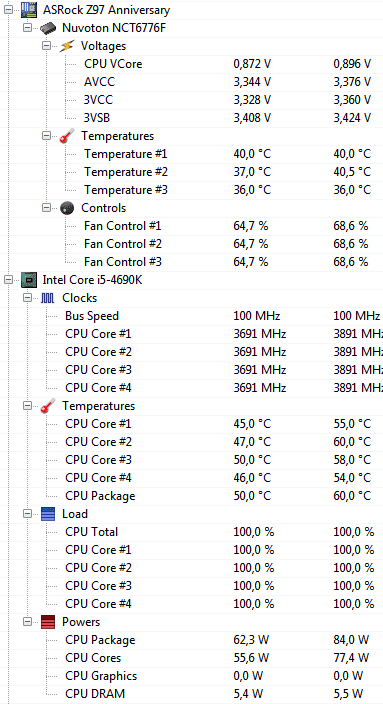Select the CPU DRAM power row
This screenshot has height=704, width=383.
[191, 694]
